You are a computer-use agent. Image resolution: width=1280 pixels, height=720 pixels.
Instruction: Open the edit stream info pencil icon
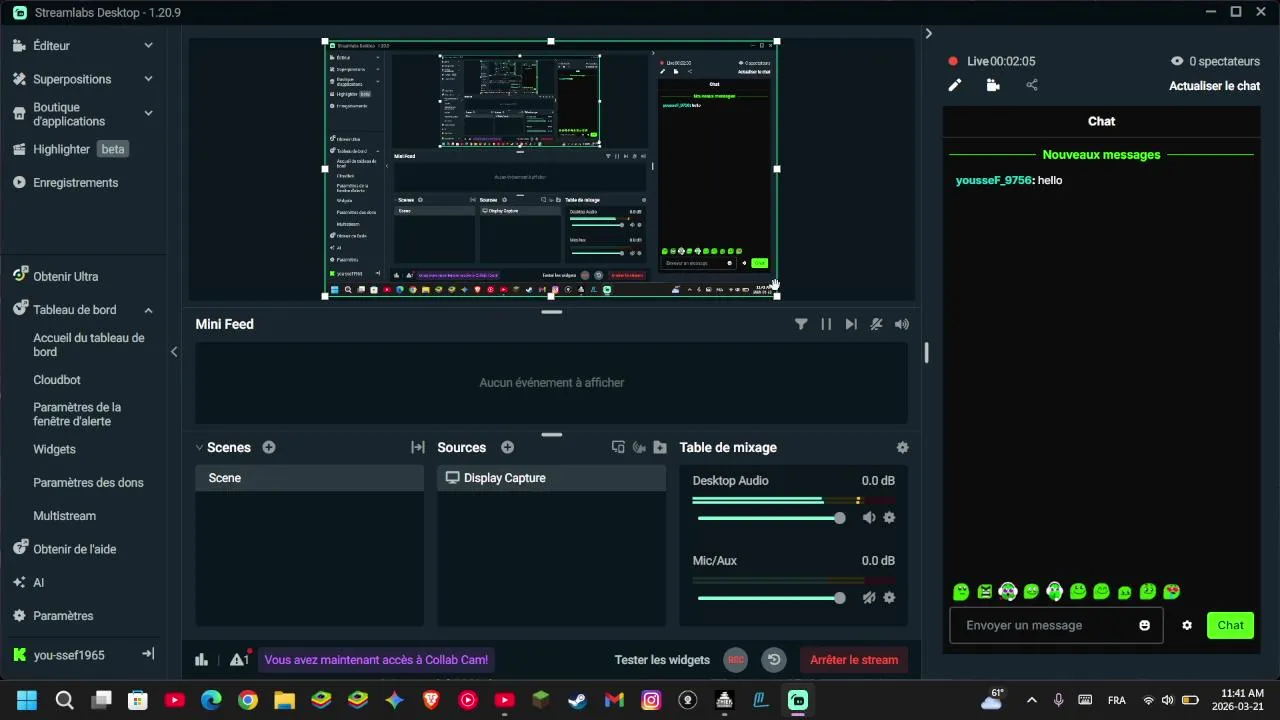(955, 86)
